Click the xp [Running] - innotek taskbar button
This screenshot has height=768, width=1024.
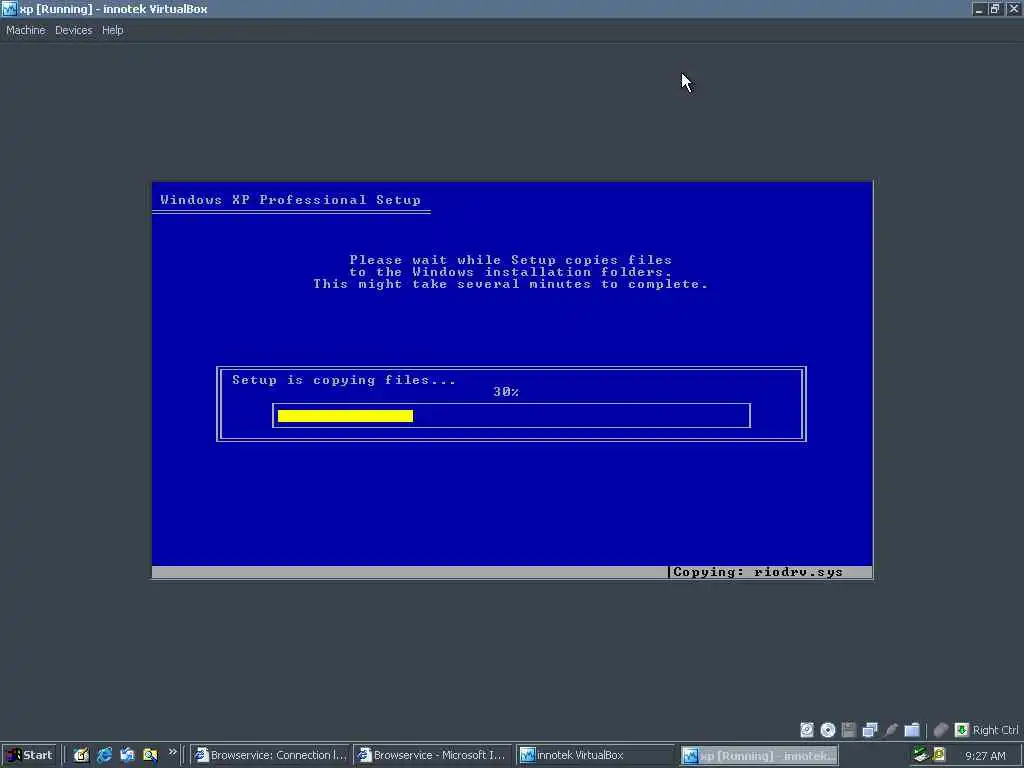(x=759, y=756)
